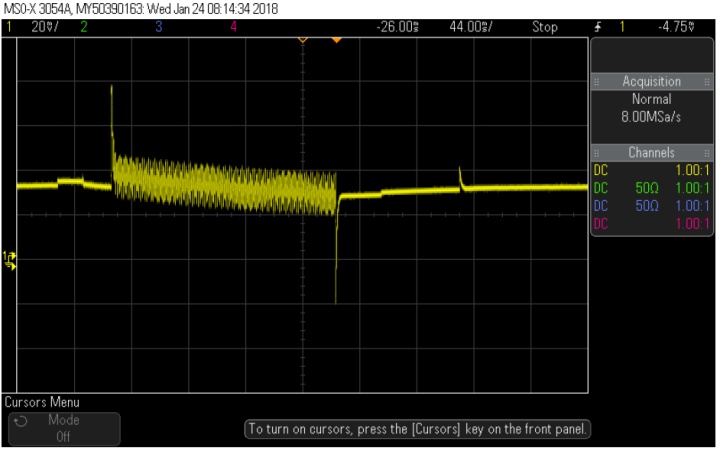Click the MSO-X 3054A timestamp header text
The image size is (720, 451).
point(141,9)
